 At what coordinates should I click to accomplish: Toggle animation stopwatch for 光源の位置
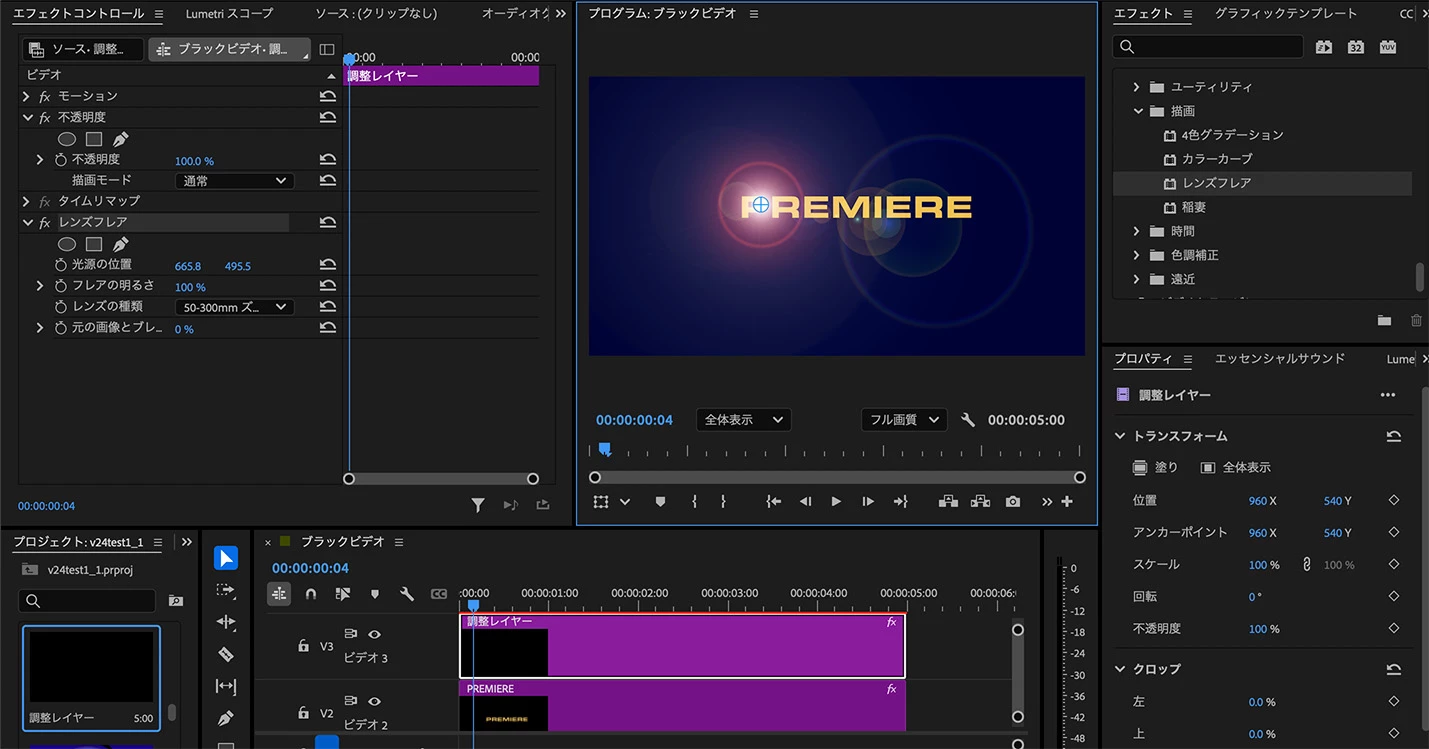[61, 265]
